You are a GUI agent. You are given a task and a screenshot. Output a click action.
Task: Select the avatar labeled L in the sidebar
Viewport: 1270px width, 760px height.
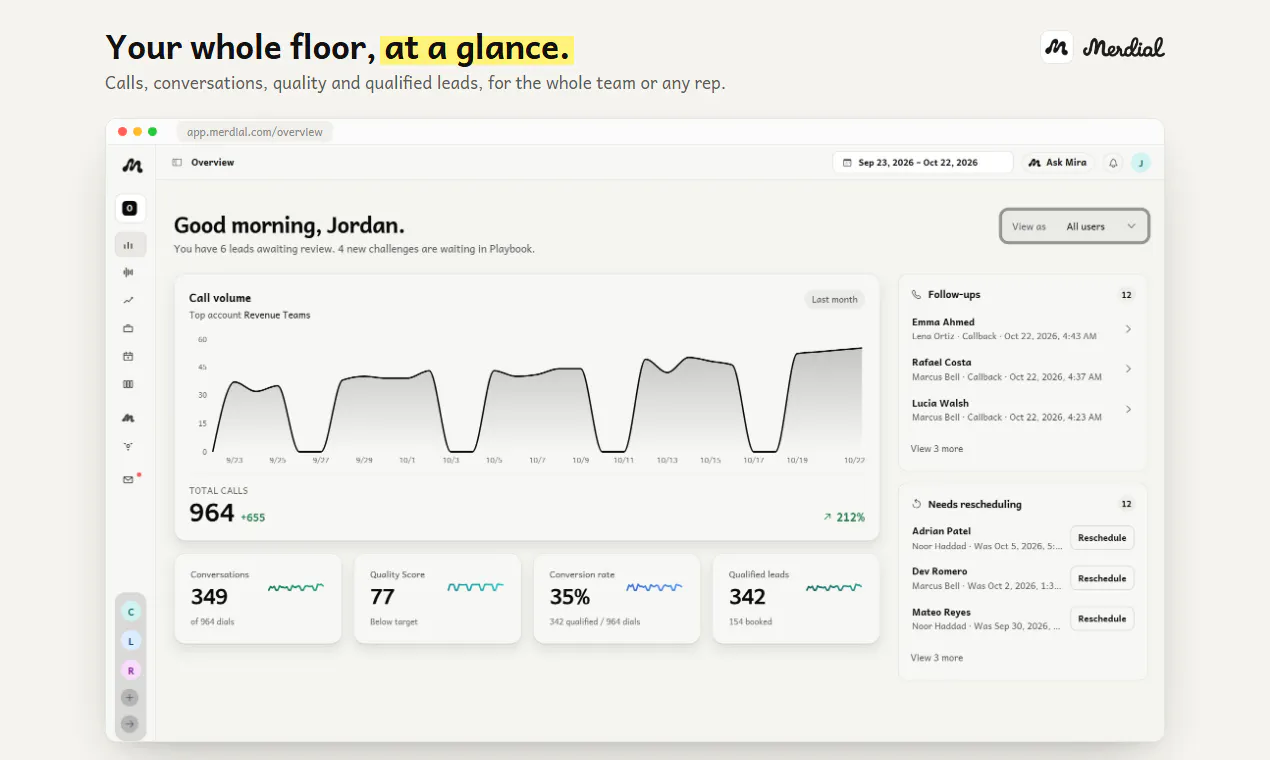[130, 640]
